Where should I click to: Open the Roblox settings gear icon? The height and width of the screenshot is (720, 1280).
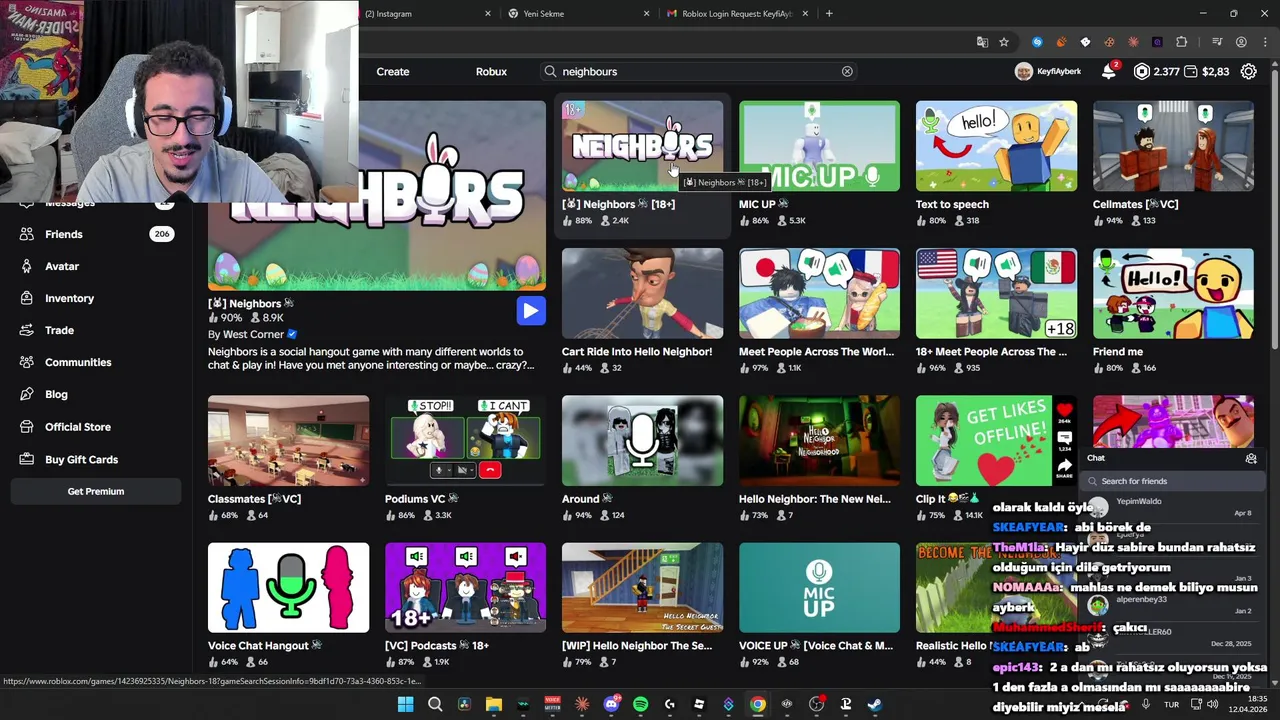pyautogui.click(x=1248, y=71)
